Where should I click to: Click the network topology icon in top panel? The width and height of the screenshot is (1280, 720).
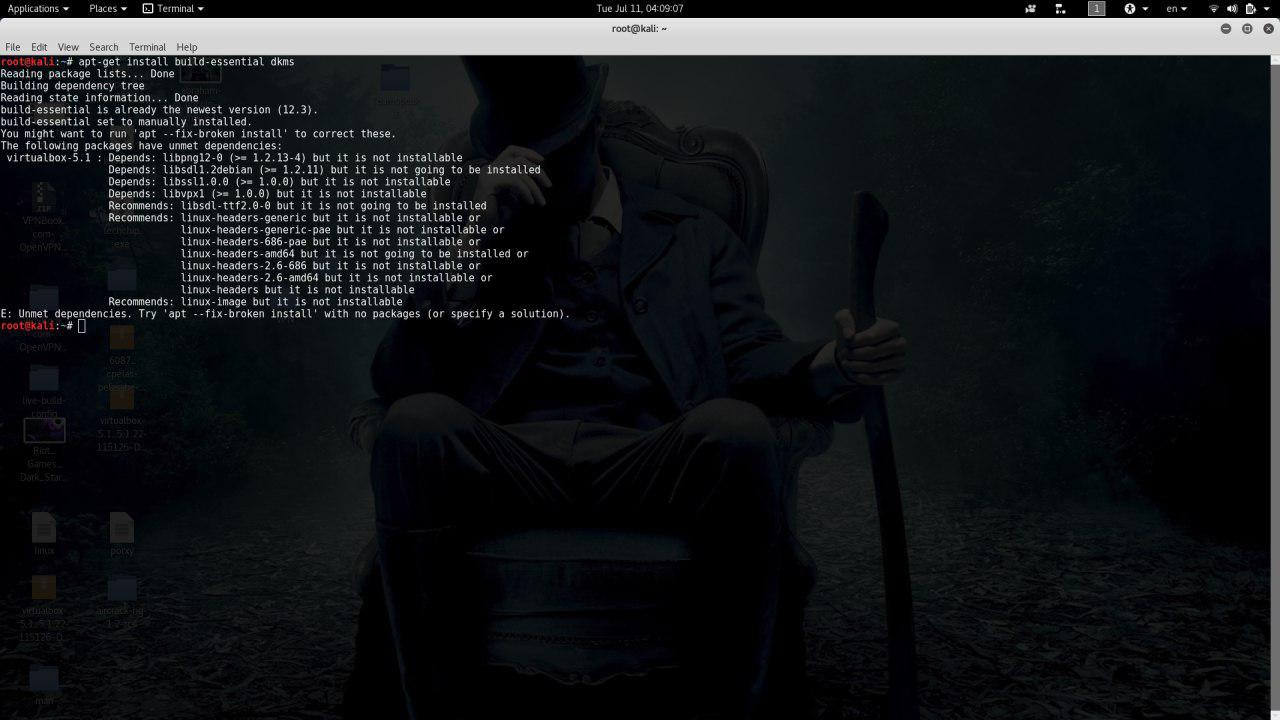(x=1060, y=9)
